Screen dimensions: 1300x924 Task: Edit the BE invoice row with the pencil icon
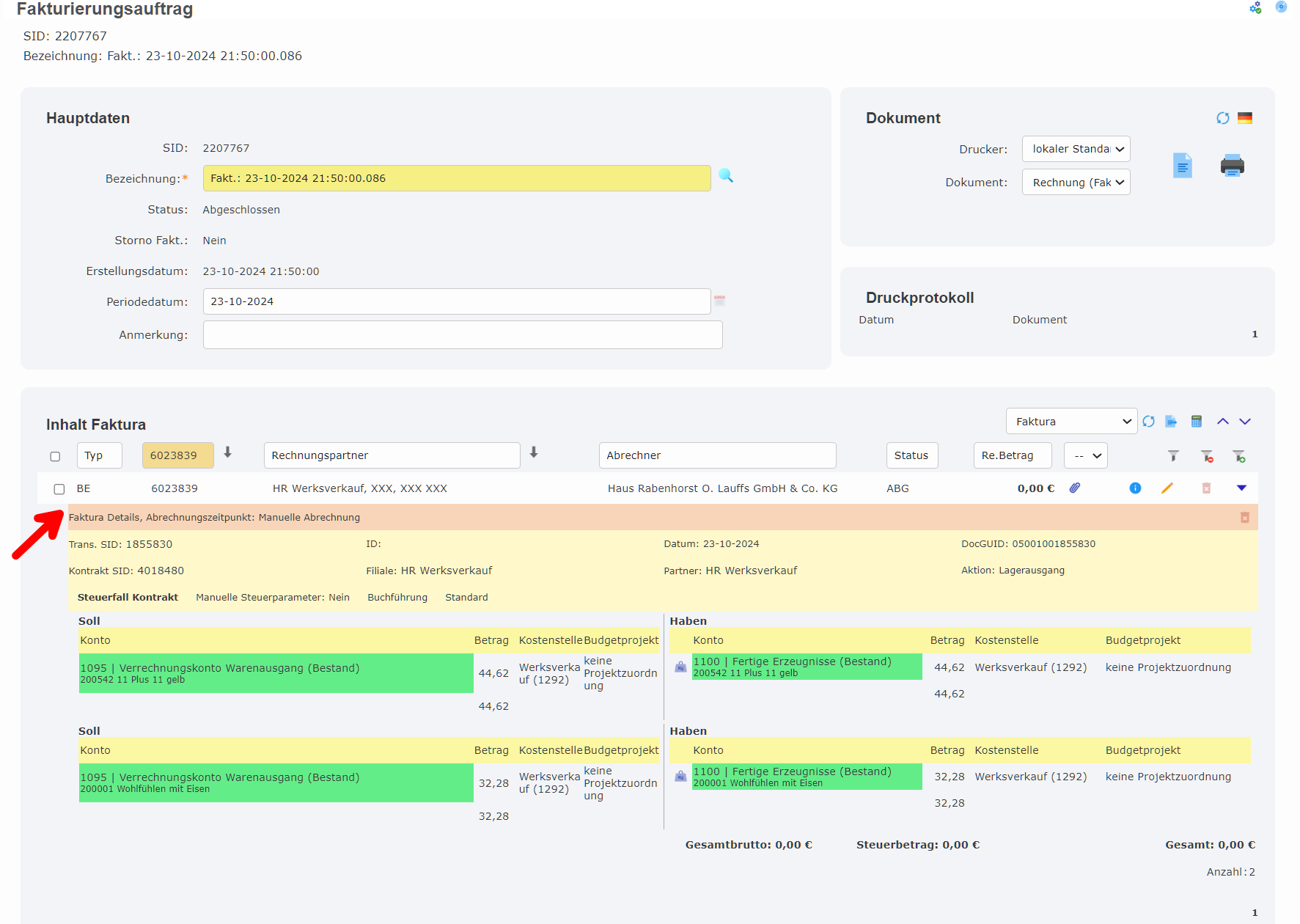pyautogui.click(x=1168, y=488)
